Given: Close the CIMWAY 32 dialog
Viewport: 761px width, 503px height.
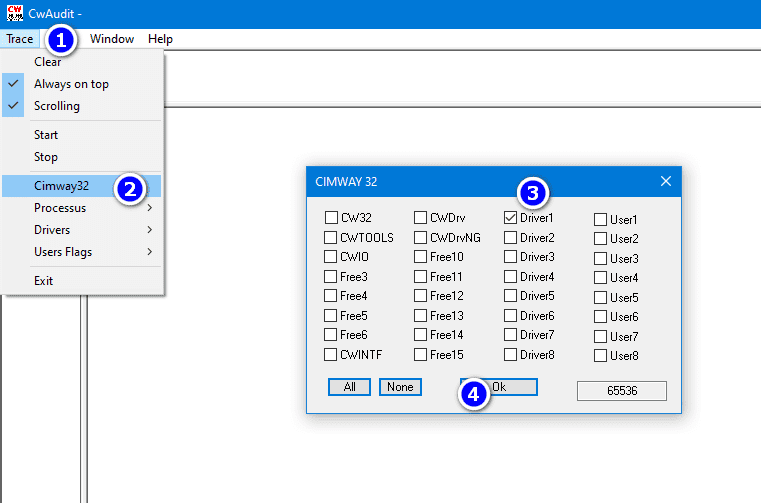Looking at the screenshot, I should 665,181.
